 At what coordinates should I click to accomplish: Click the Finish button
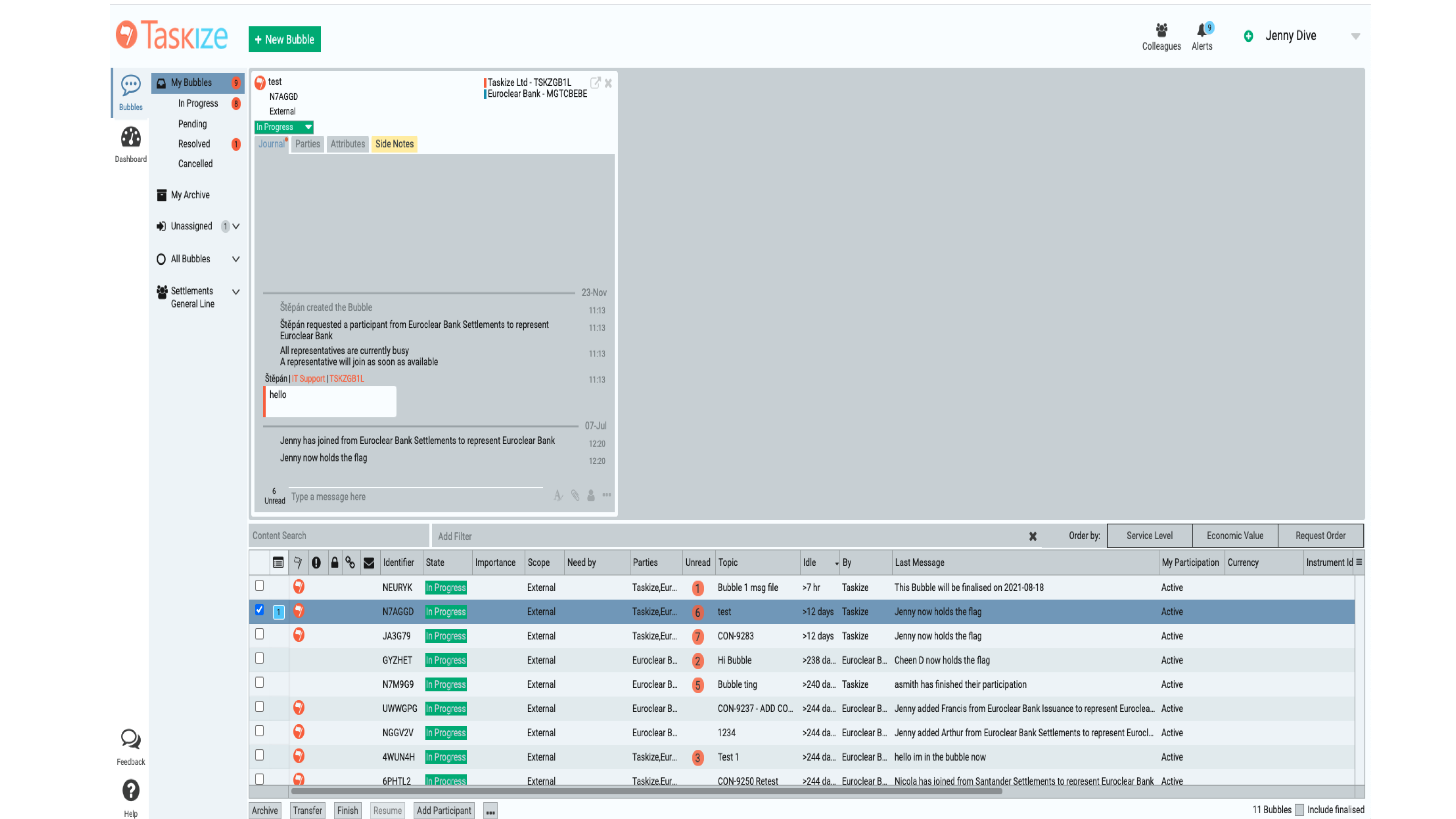pos(348,811)
